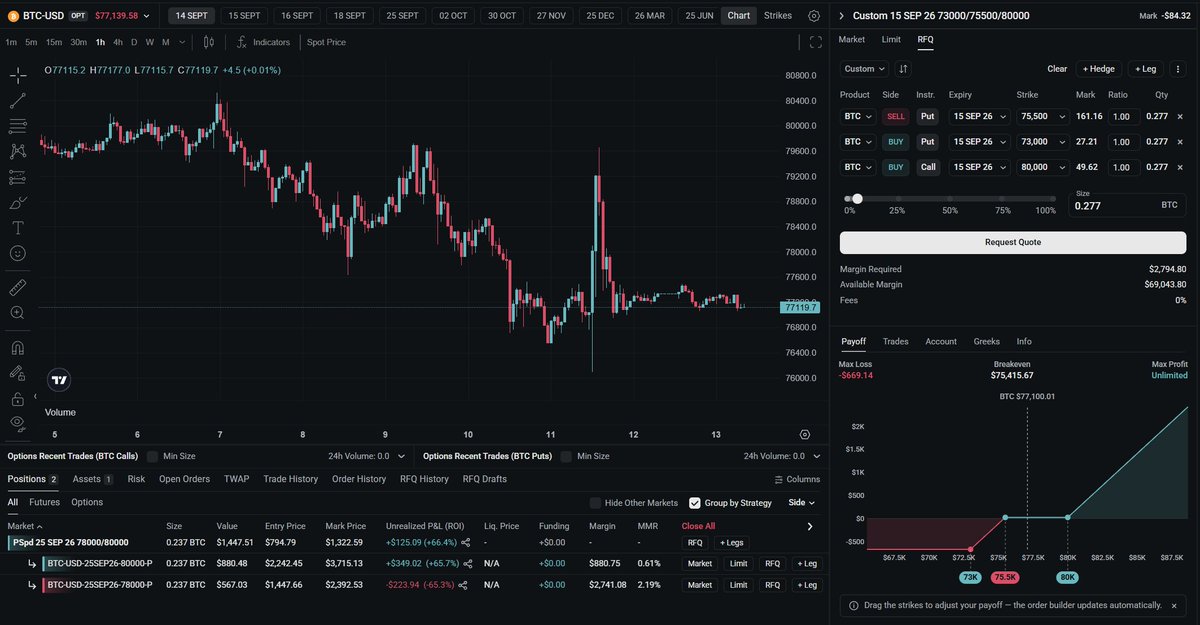Collapse the Custom 15 SEP 26 order panel
This screenshot has width=1200, height=625.
841,16
